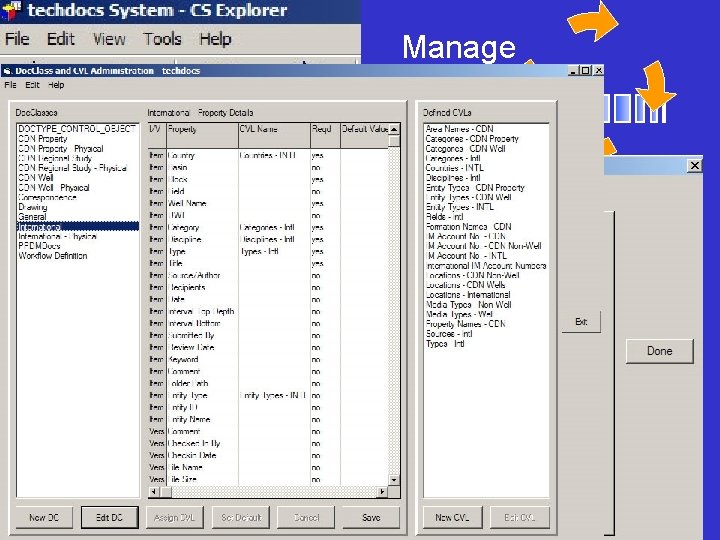Click the New DC button
Viewport: 720px width, 540px height.
(44, 518)
